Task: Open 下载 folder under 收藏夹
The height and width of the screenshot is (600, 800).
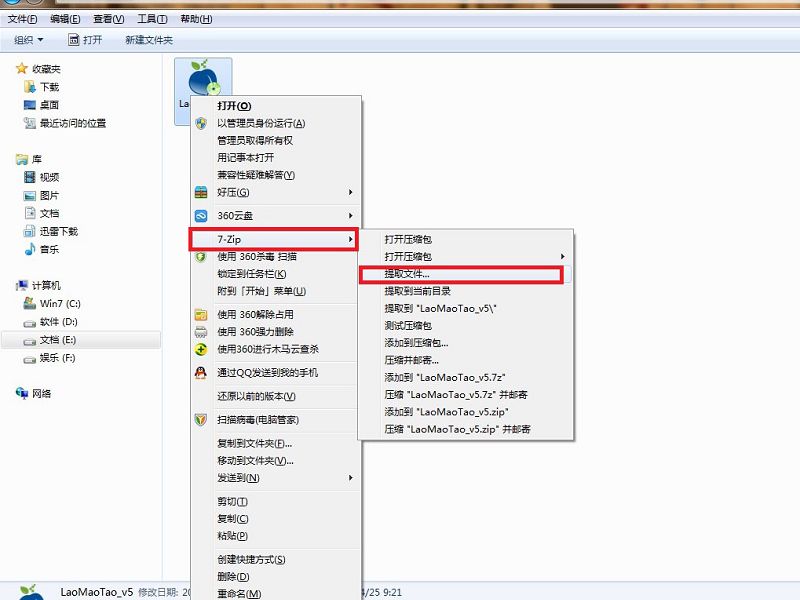Action: pyautogui.click(x=49, y=87)
